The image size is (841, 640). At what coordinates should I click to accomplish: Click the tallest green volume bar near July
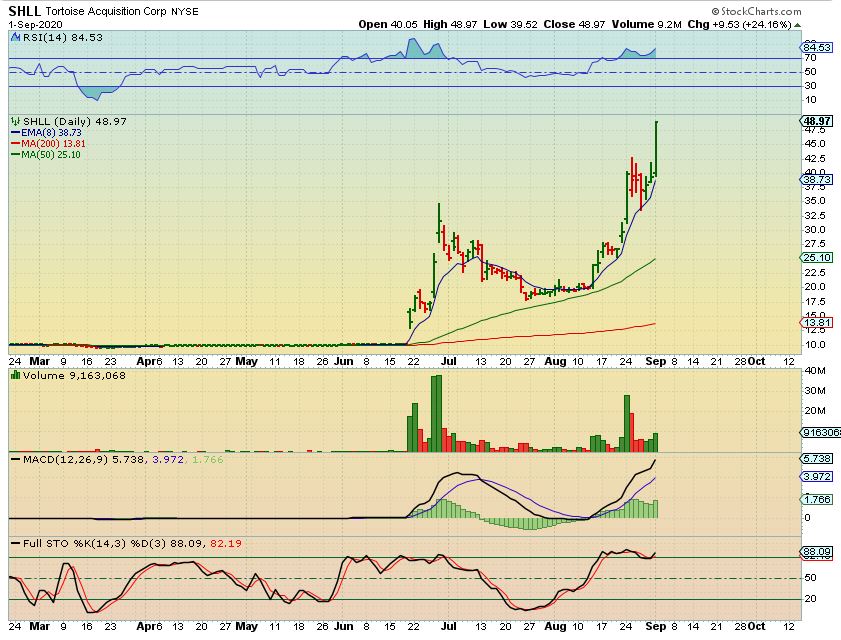[x=437, y=414]
